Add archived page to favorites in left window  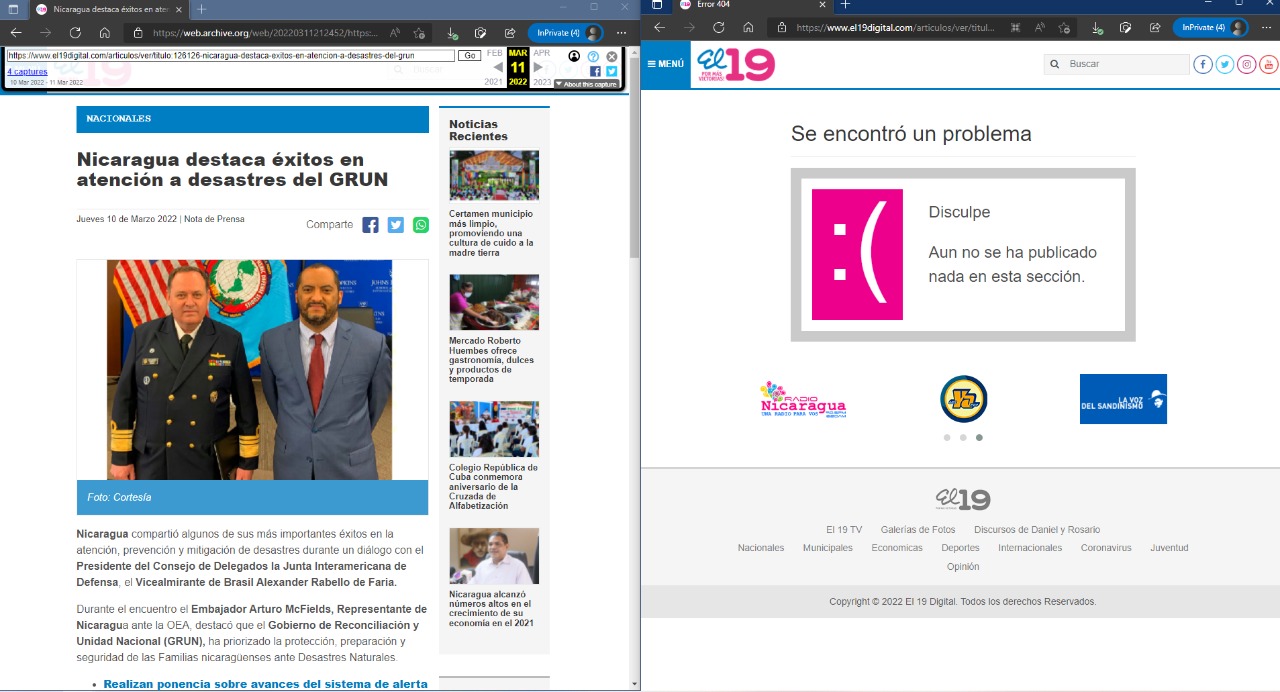[419, 32]
